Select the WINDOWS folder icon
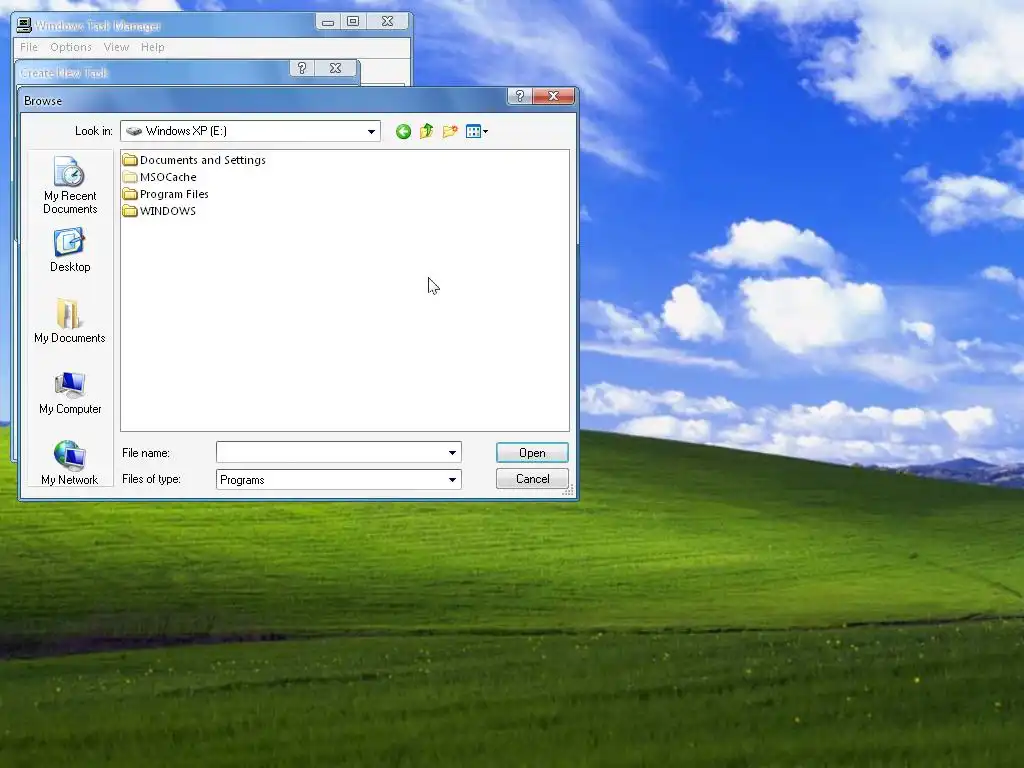Image resolution: width=1024 pixels, height=768 pixels. 130,211
